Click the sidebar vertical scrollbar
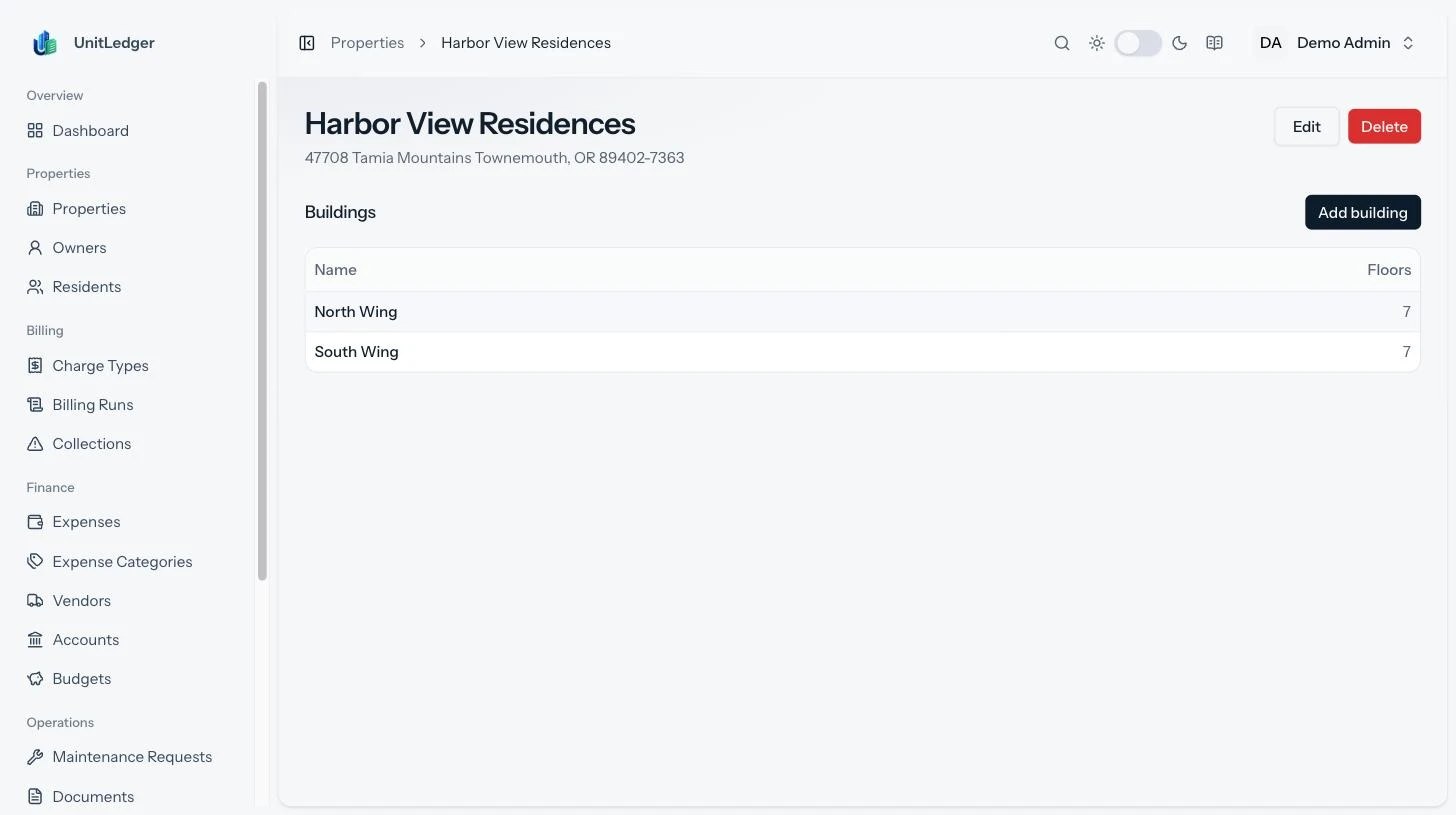Screen dimensions: 1456x815 click(262, 330)
